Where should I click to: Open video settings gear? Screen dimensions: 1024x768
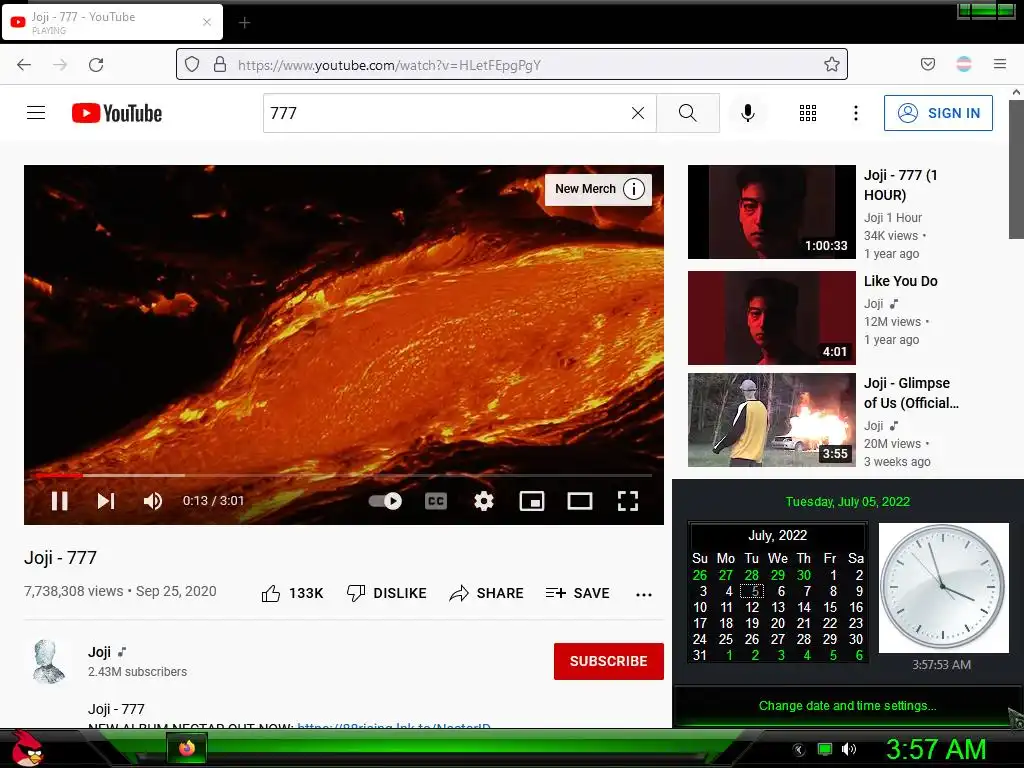point(483,501)
